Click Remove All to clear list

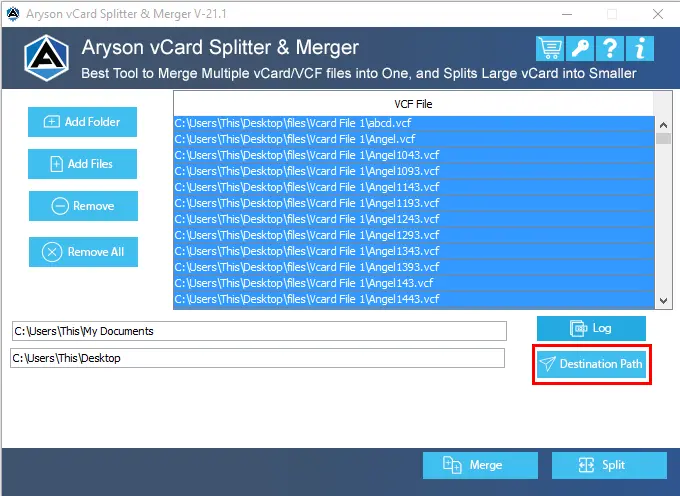click(83, 252)
